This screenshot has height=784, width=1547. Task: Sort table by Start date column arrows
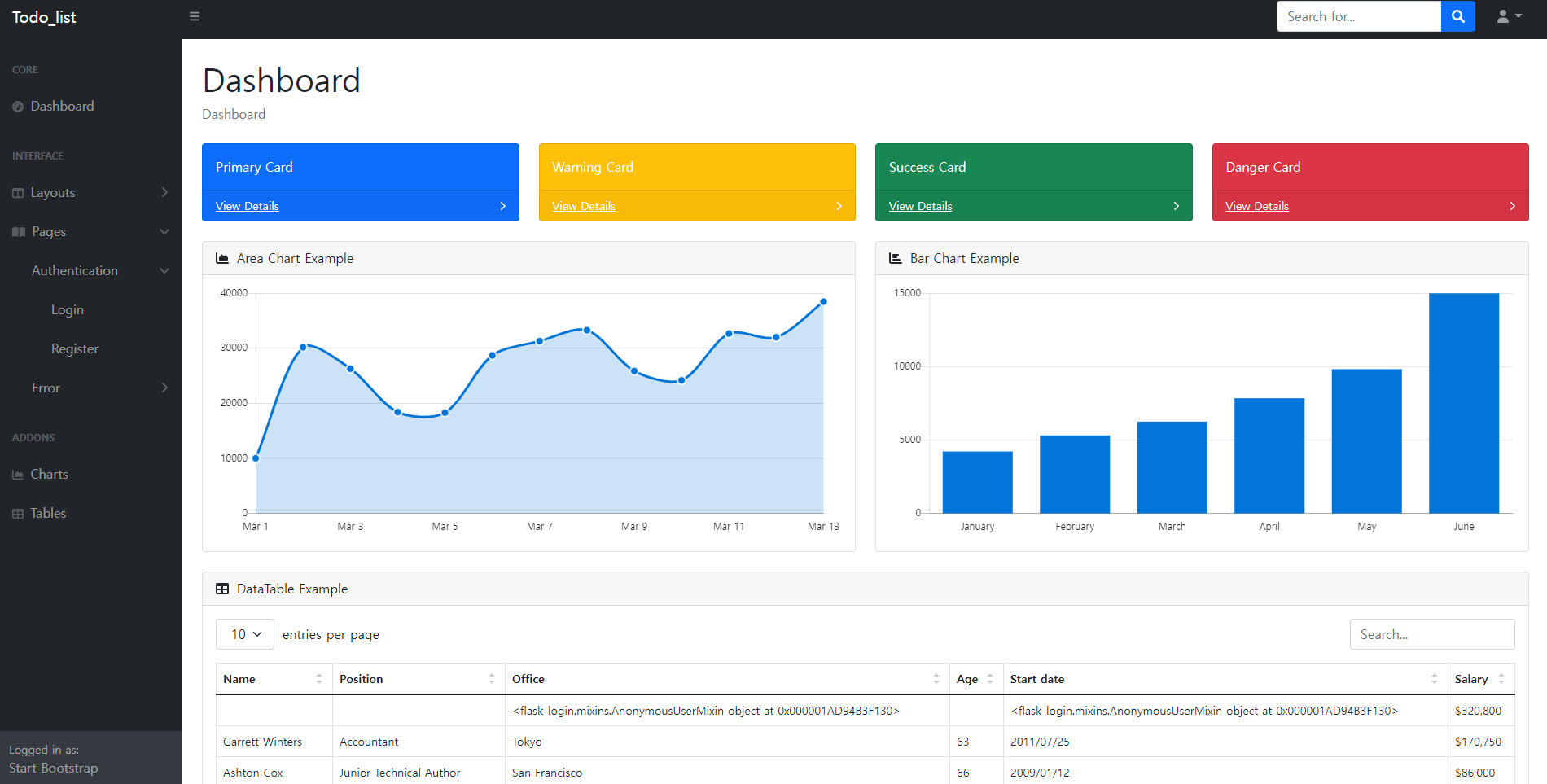1435,679
